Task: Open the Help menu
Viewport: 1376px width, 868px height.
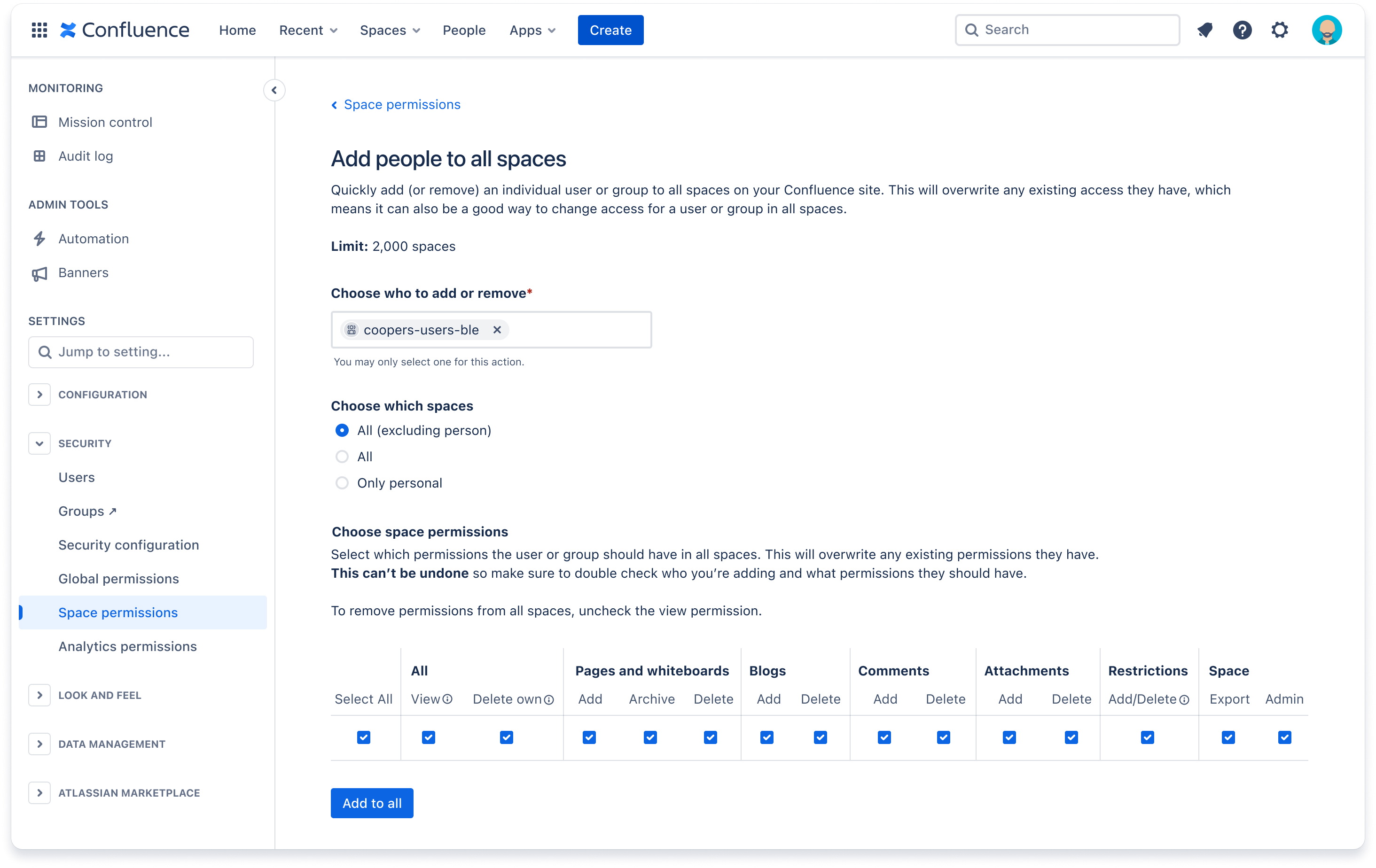Action: click(x=1242, y=30)
